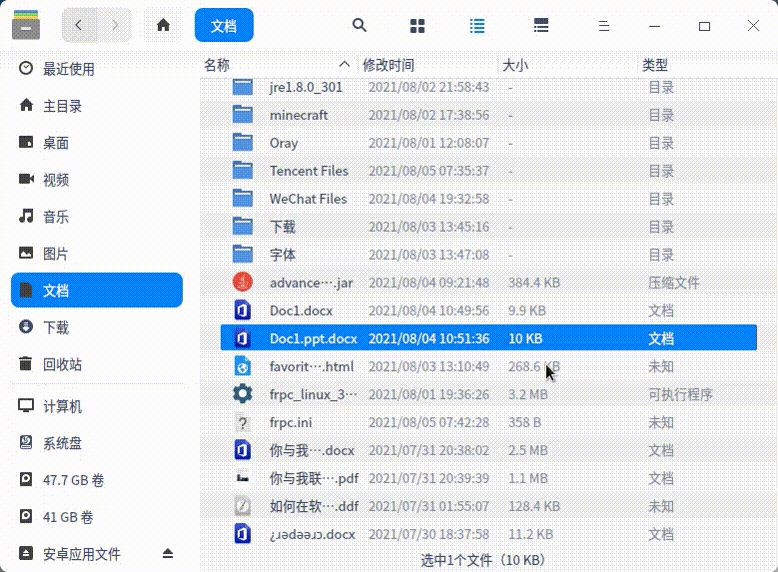Open the view options button
Screen dimensions: 778x572
click(x=541, y=25)
